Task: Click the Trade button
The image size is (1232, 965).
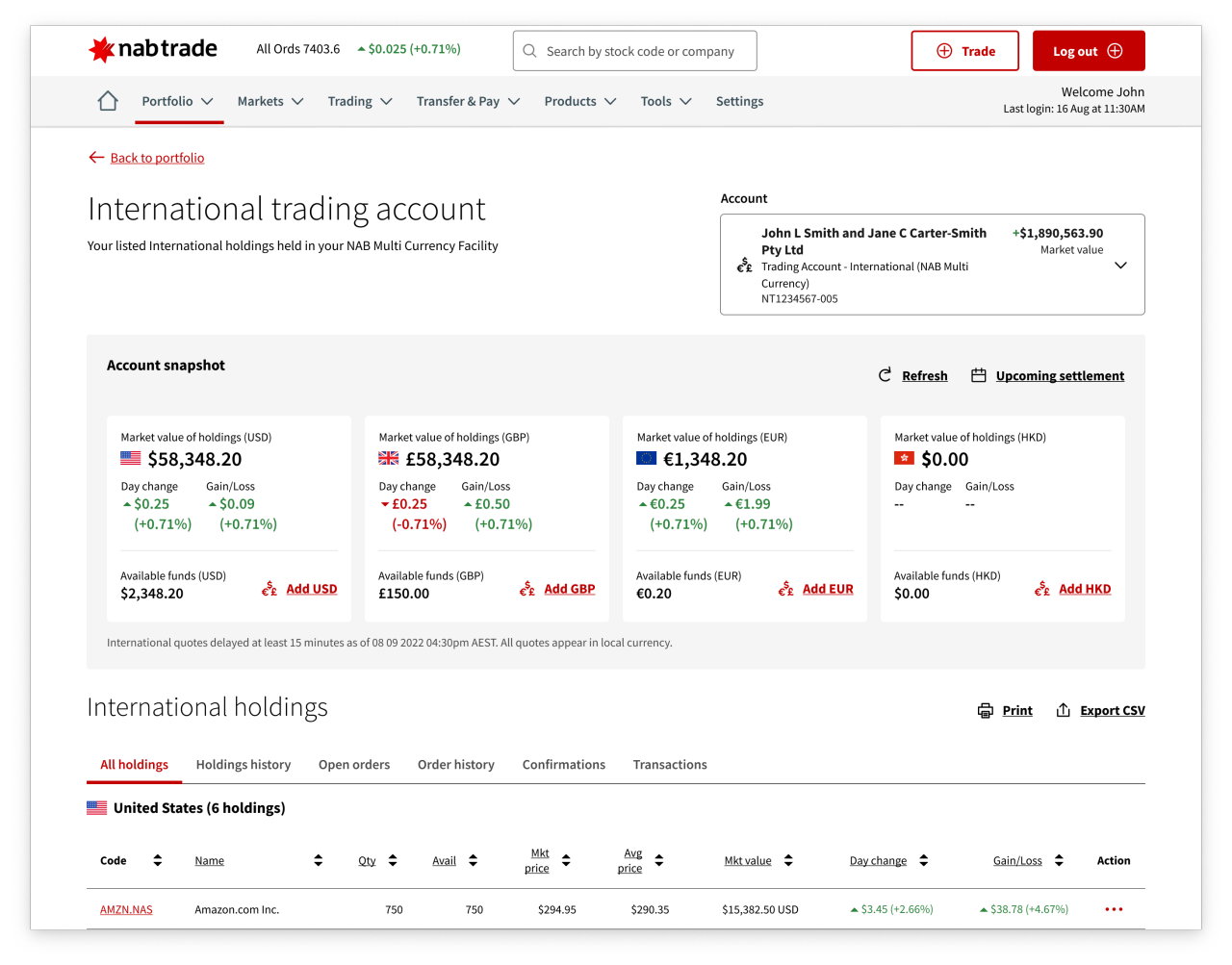Action: pos(964,51)
